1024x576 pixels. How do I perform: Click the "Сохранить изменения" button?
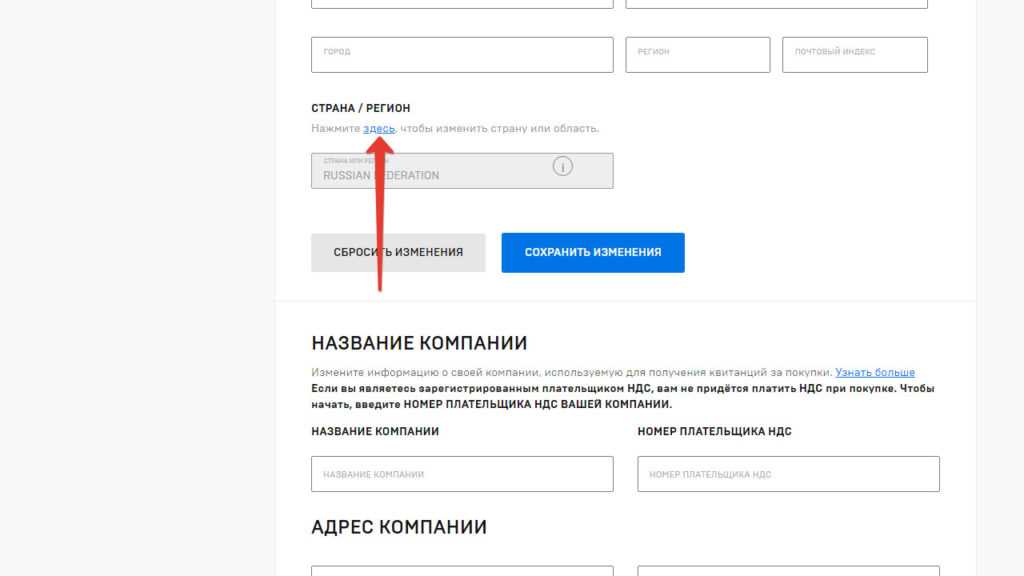tap(593, 252)
